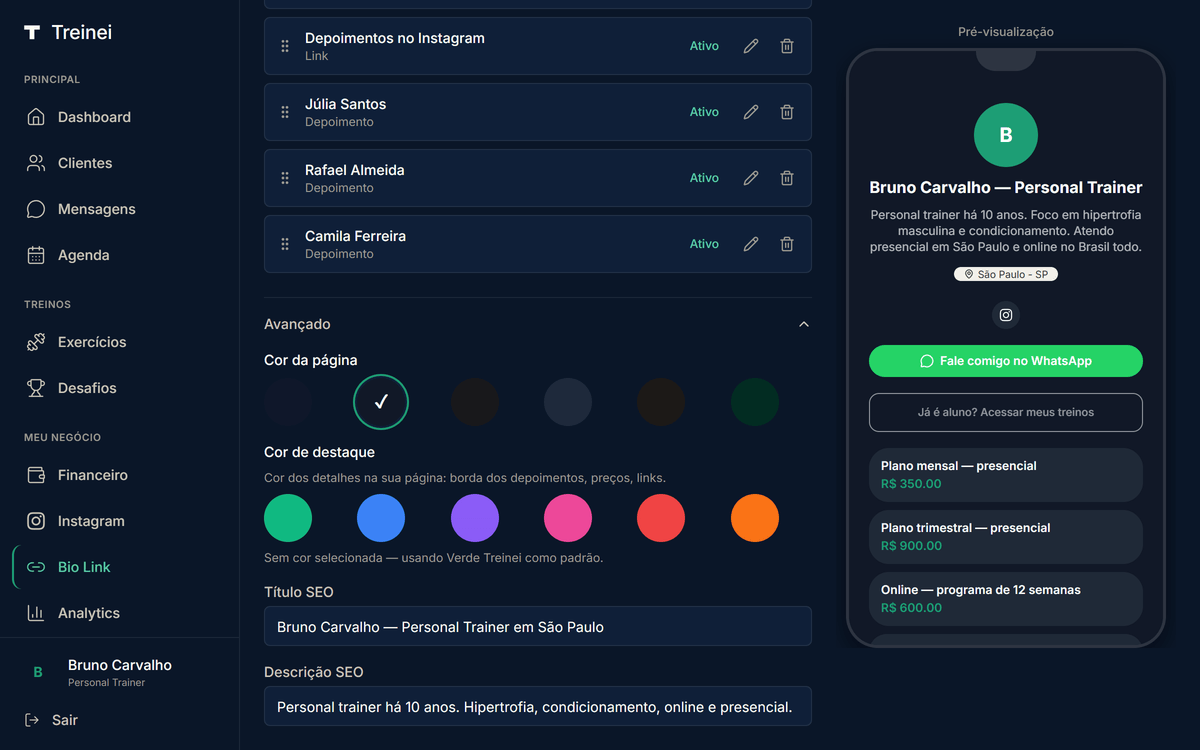The image size is (1200, 750).
Task: Select the slate gray page color
Action: (568, 402)
